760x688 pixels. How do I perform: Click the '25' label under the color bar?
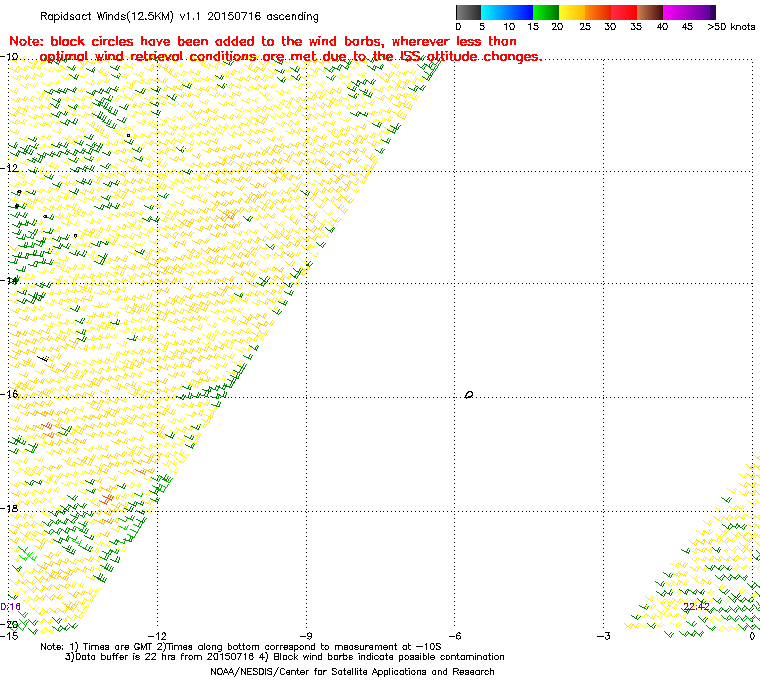585,27
